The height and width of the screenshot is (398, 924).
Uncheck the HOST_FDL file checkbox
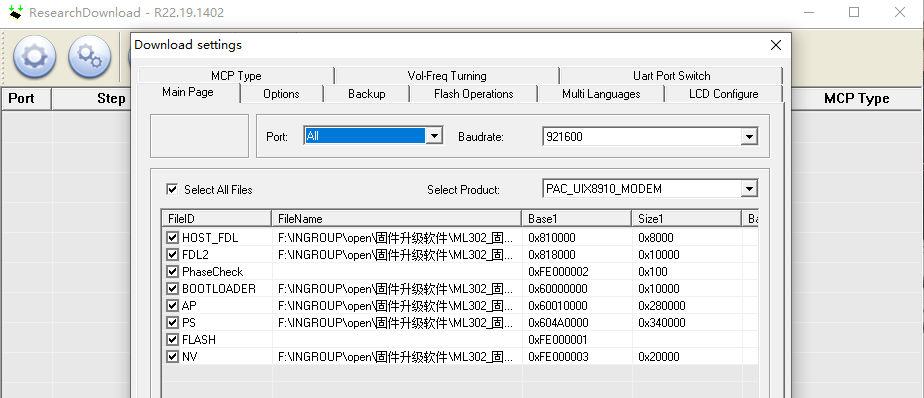(x=172, y=238)
